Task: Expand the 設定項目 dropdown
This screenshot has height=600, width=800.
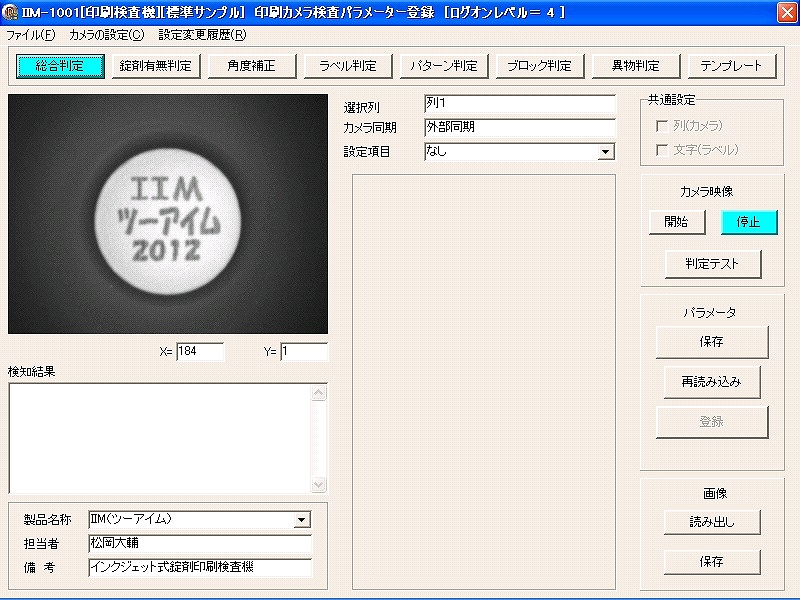Action: coord(605,152)
